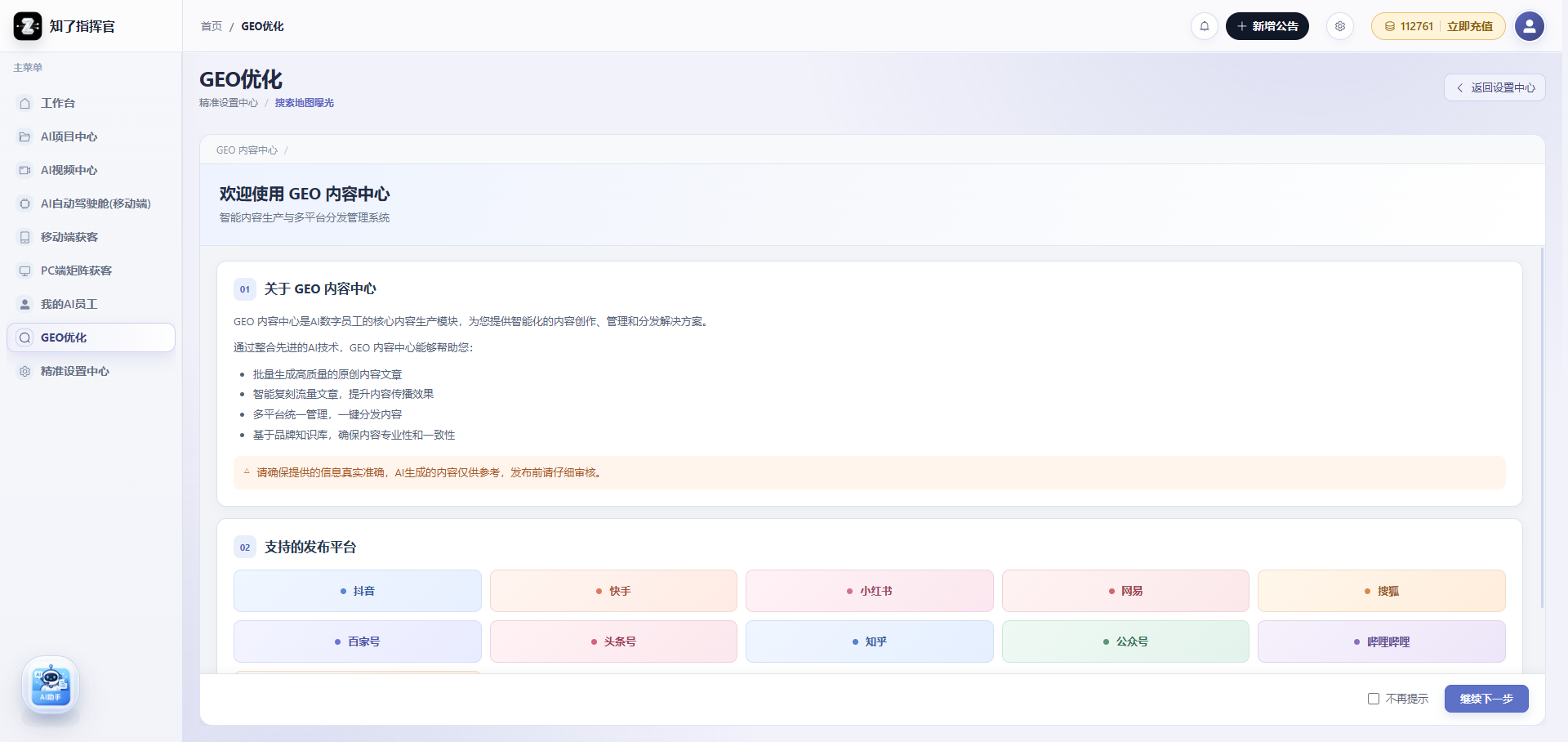1568x742 pixels.
Task: Select the 知乎 platform card
Action: (x=870, y=641)
